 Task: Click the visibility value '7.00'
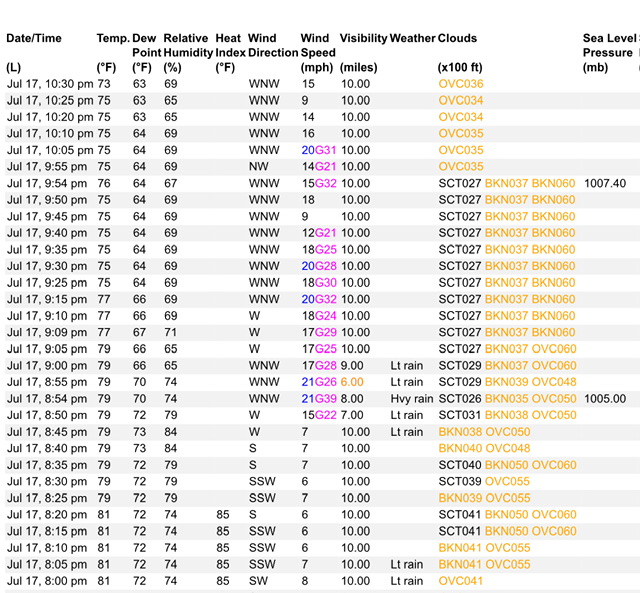352,415
